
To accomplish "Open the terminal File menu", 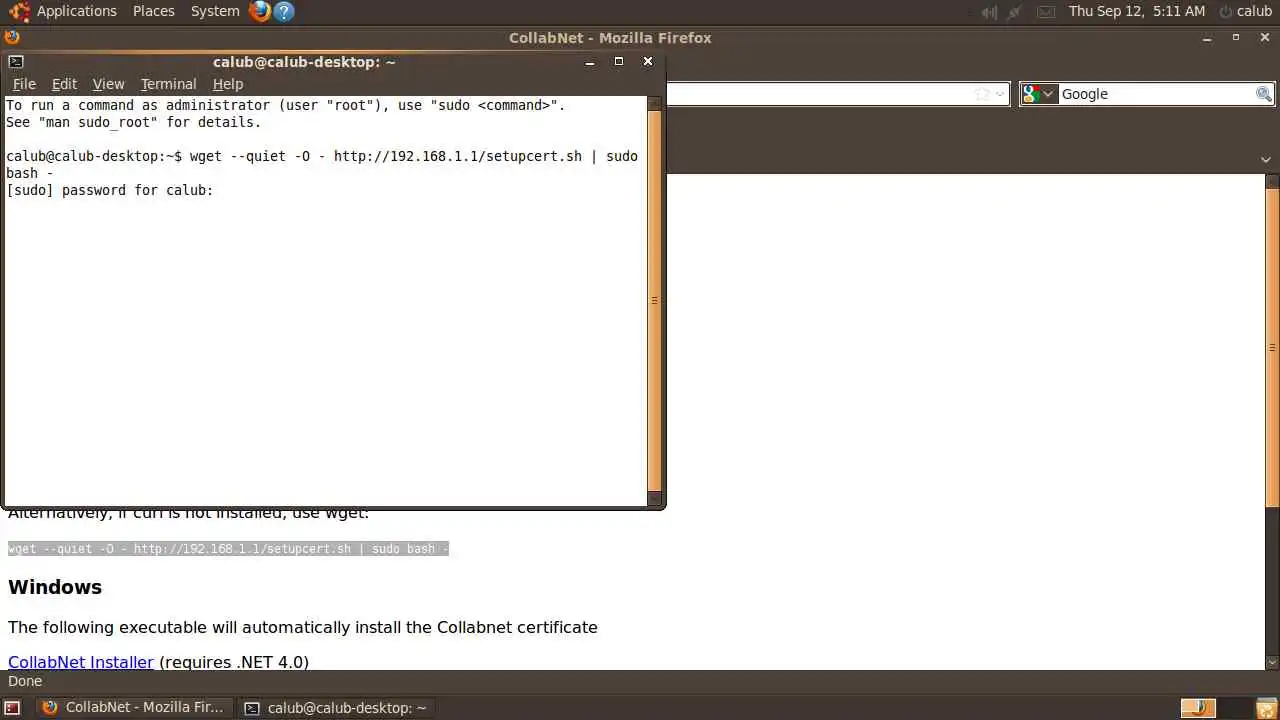I will coord(24,84).
